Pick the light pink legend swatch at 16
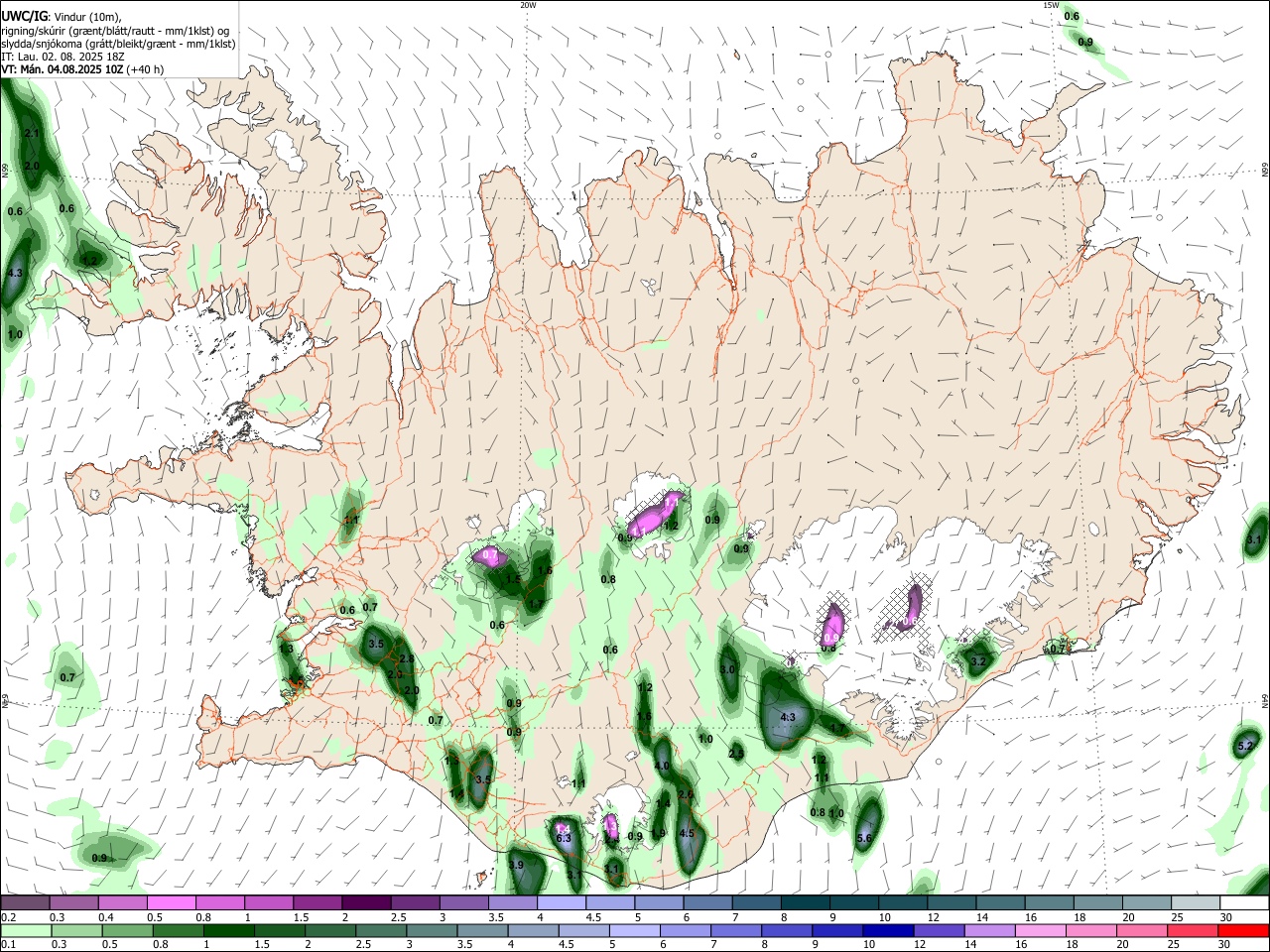The image size is (1270, 952). pyautogui.click(x=1040, y=930)
